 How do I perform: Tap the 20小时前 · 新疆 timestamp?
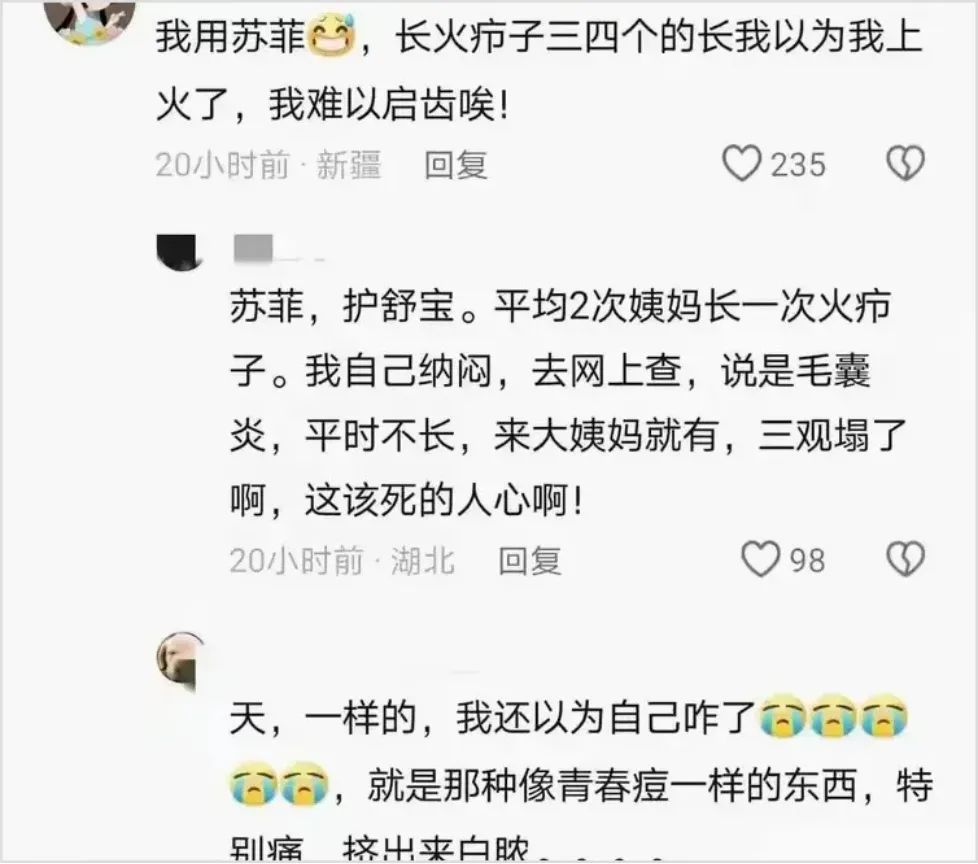coord(268,165)
